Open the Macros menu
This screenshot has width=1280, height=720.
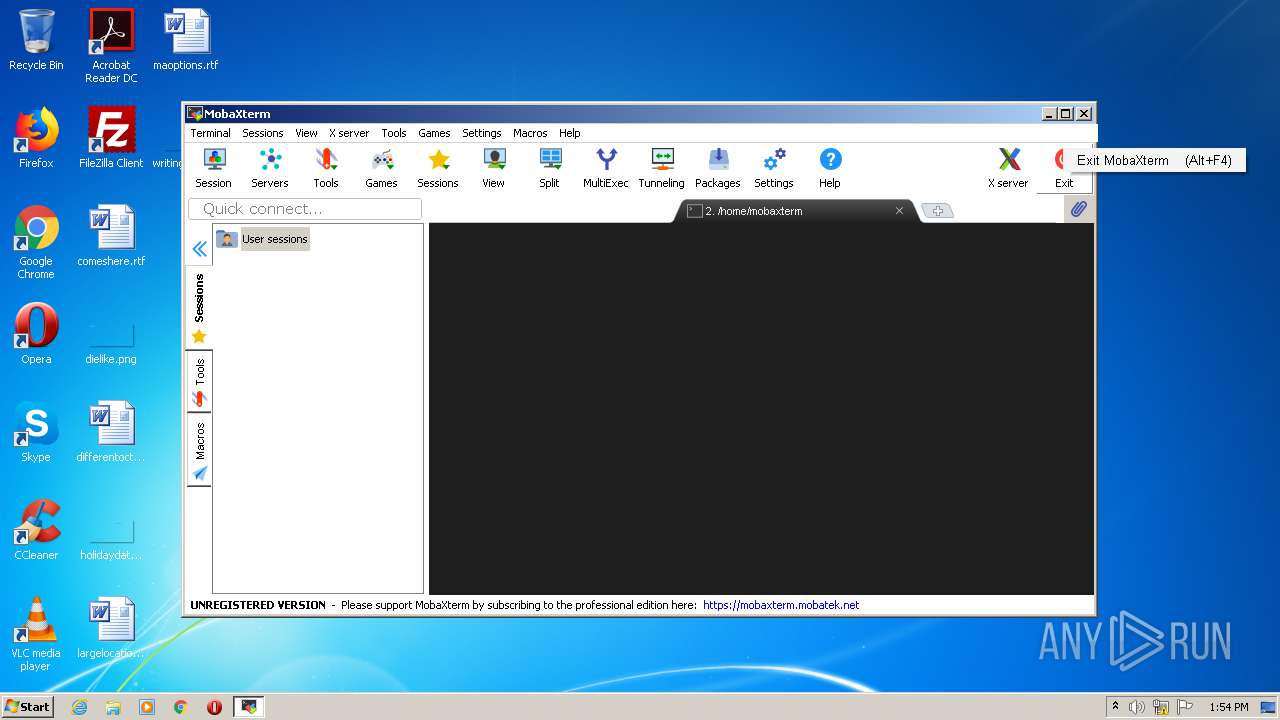530,133
